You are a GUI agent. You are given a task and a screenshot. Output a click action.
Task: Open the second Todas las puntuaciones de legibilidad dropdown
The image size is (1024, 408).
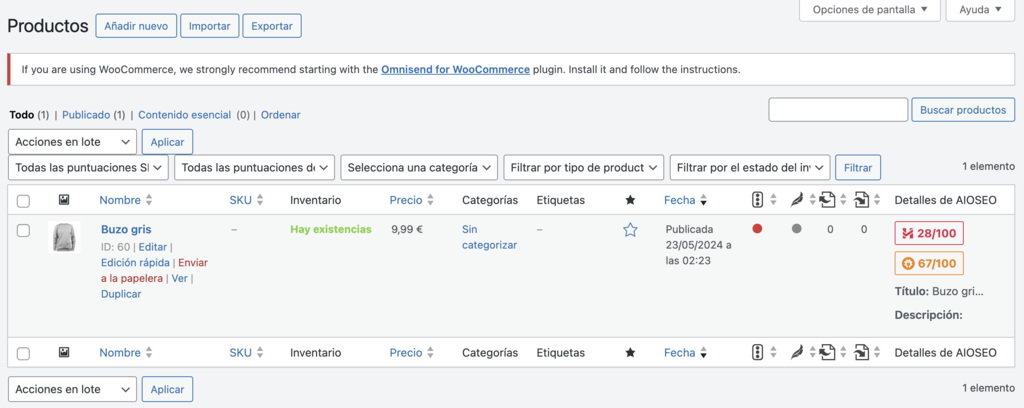pyautogui.click(x=255, y=167)
